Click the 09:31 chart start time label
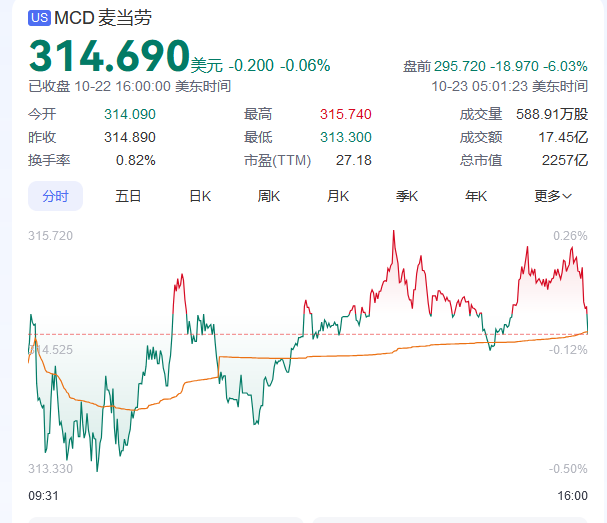The width and height of the screenshot is (607, 523). coord(43,496)
